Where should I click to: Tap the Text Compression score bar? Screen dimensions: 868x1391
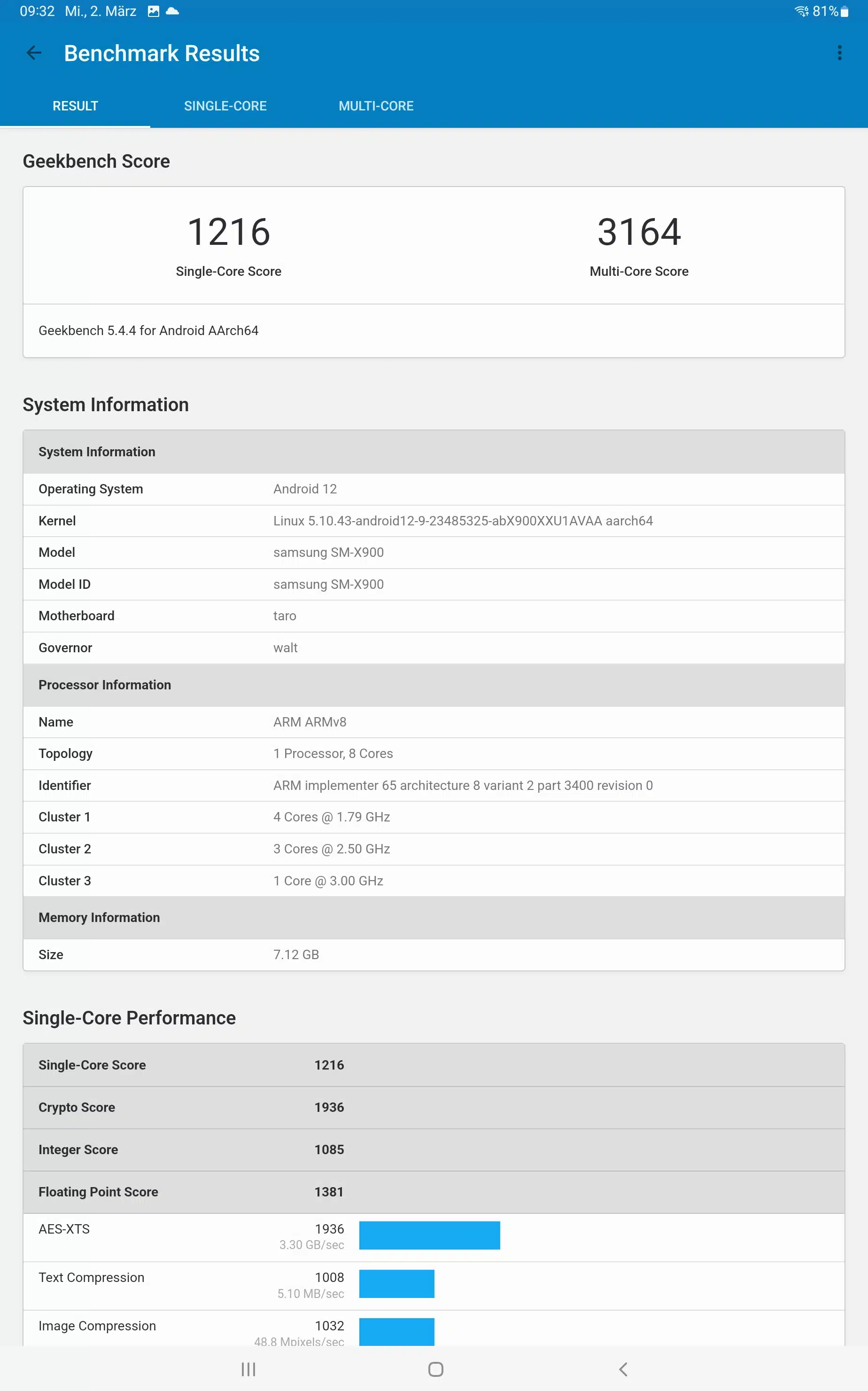[397, 1283]
